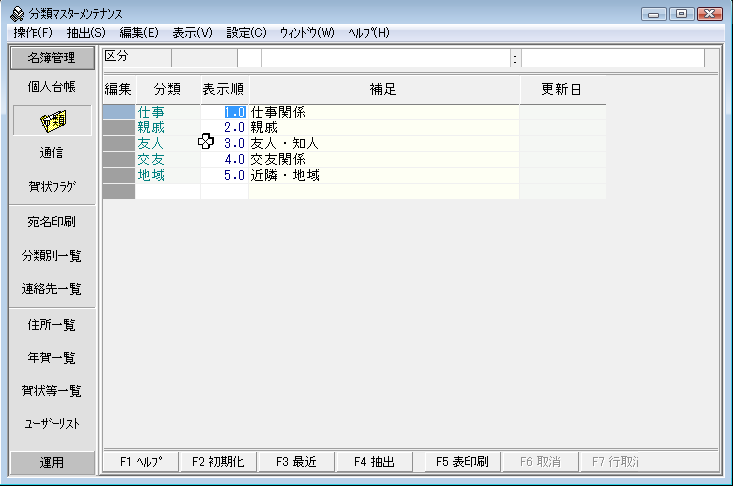Open the 抽出(S) menu
733x486 pixels.
coord(86,33)
